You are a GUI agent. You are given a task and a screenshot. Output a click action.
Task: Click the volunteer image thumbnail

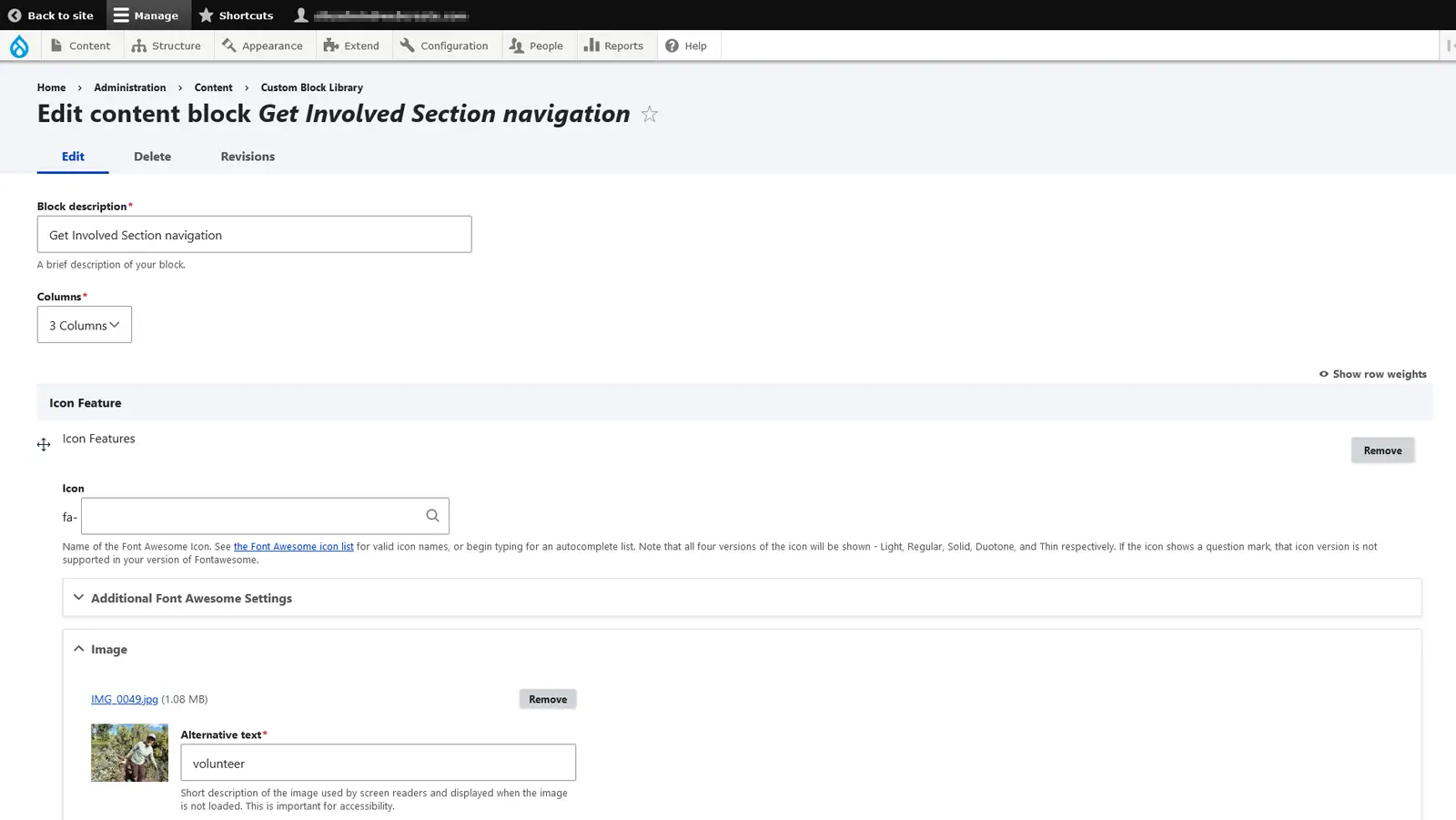129,753
